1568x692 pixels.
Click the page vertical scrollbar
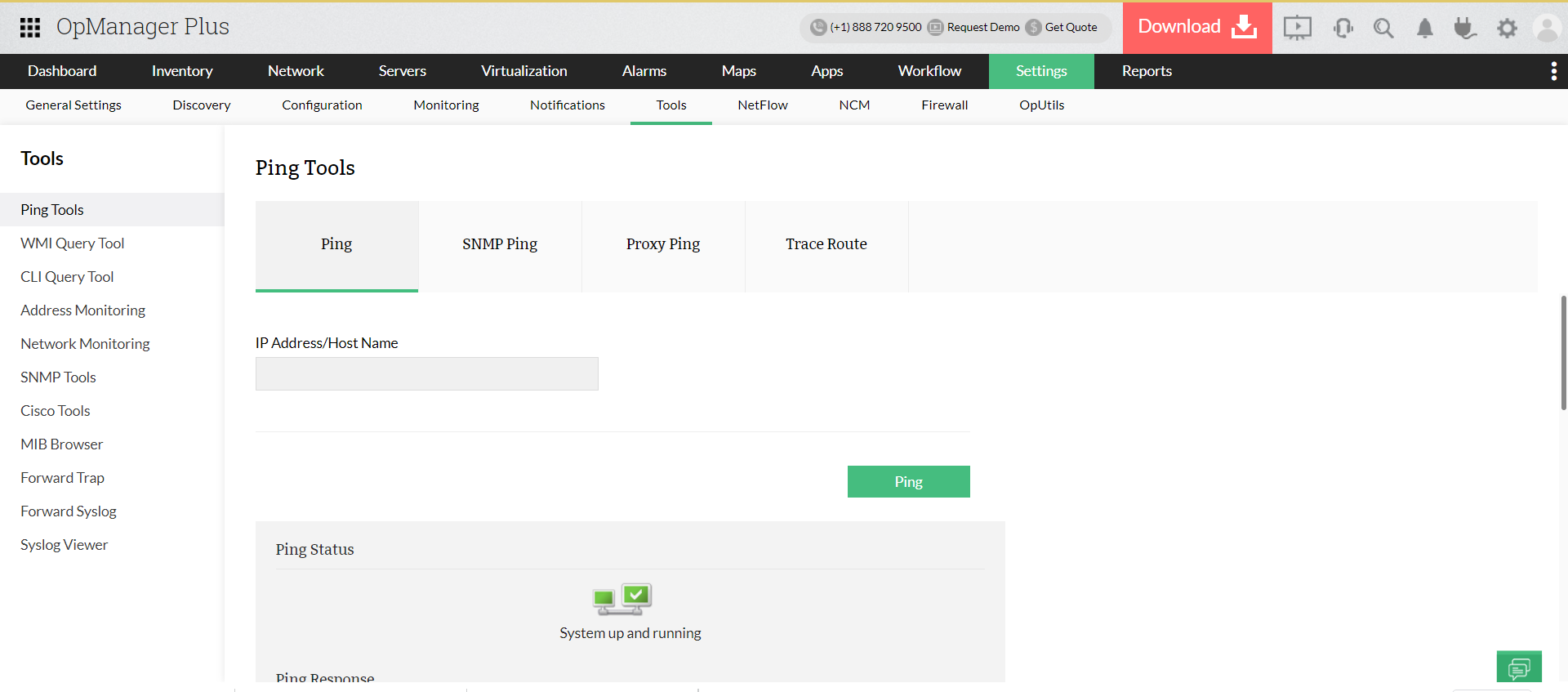[x=1563, y=353]
